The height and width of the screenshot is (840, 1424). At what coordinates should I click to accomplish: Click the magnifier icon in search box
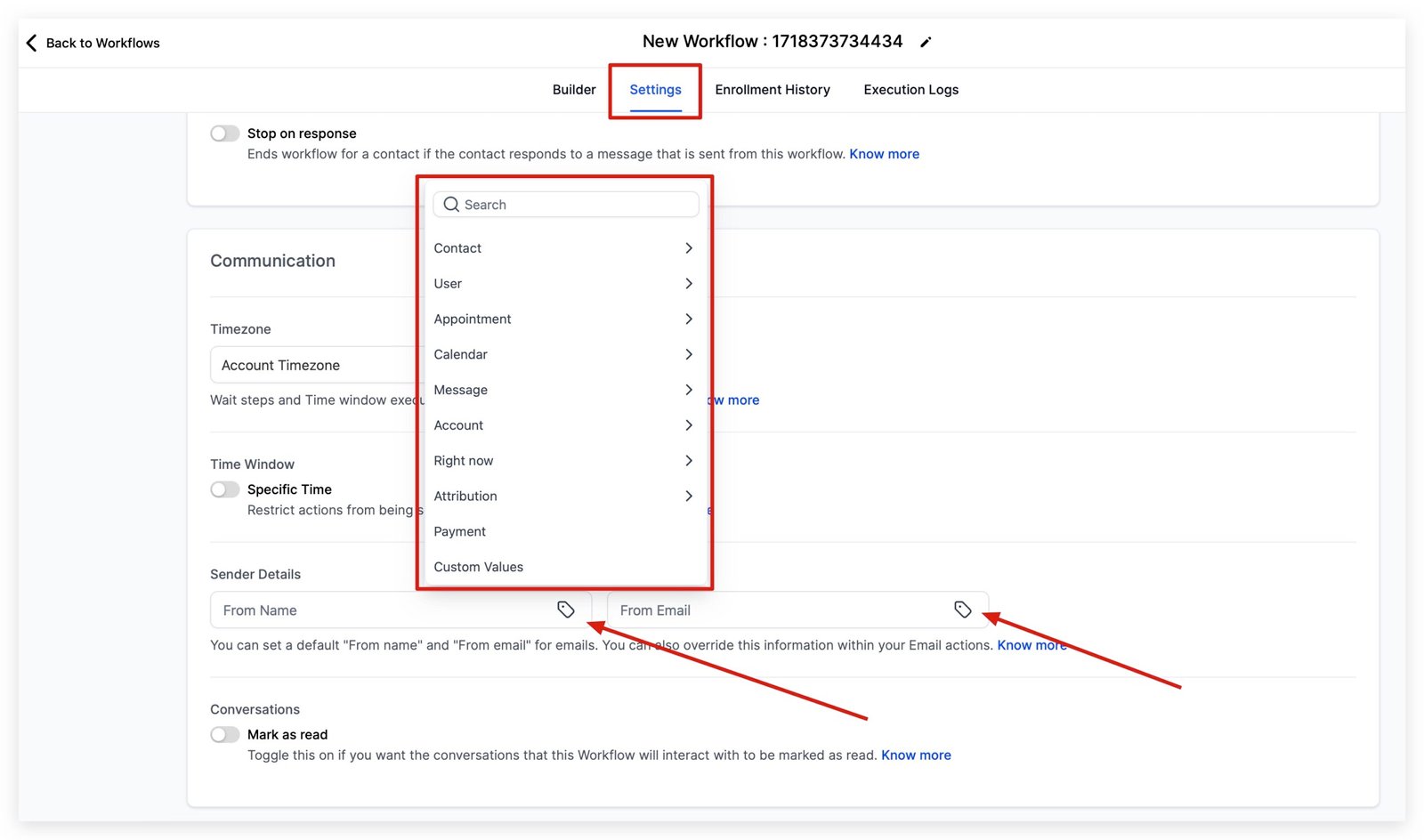[x=451, y=205]
